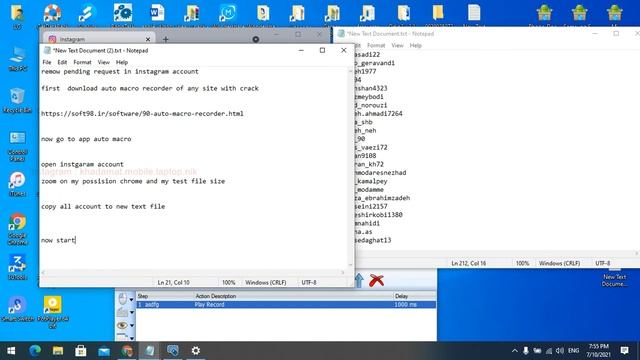Click 'za_ebrahimzadeh' line in background Notepad

coord(382,198)
